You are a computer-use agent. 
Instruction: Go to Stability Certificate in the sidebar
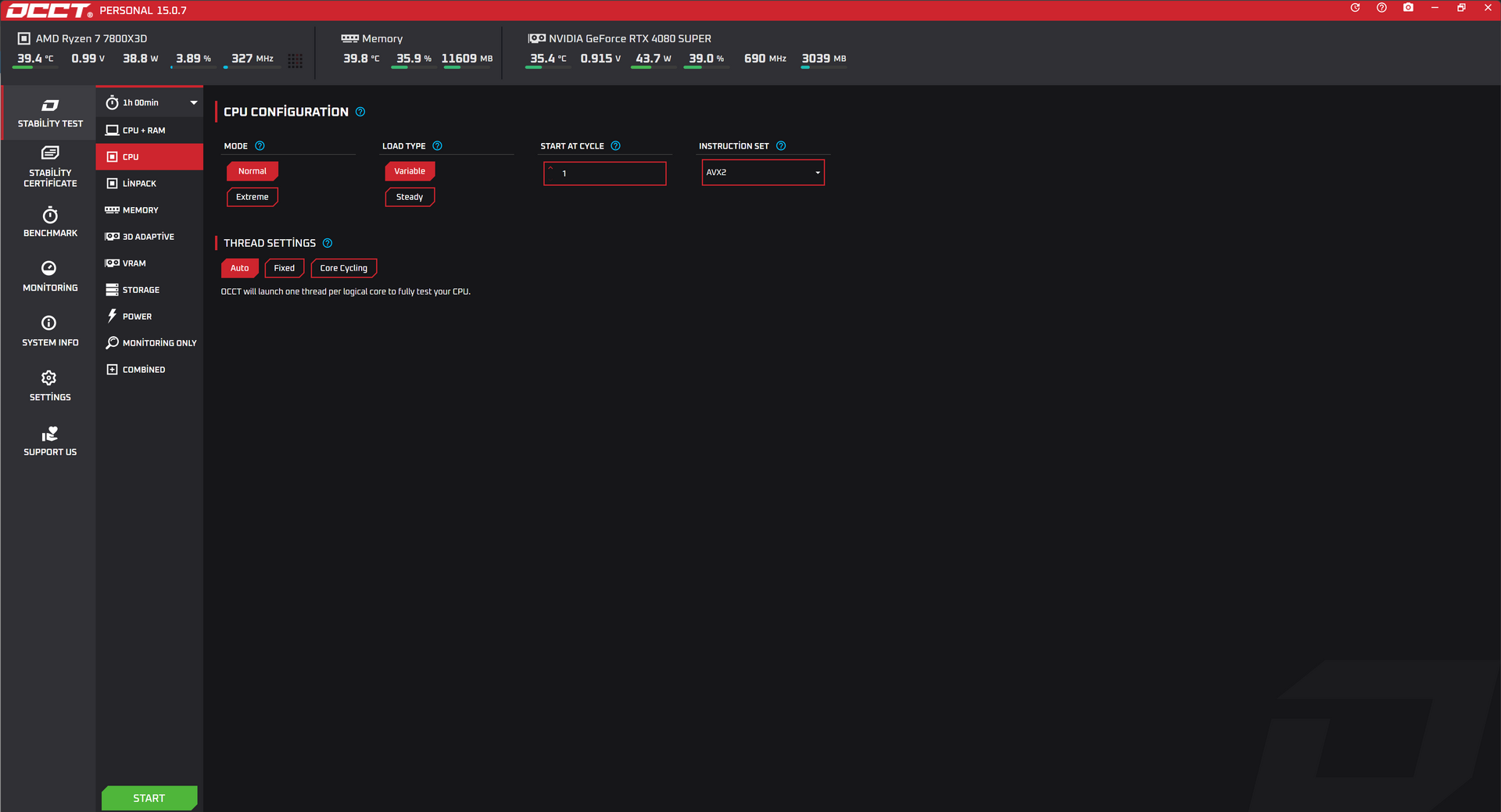(x=50, y=167)
